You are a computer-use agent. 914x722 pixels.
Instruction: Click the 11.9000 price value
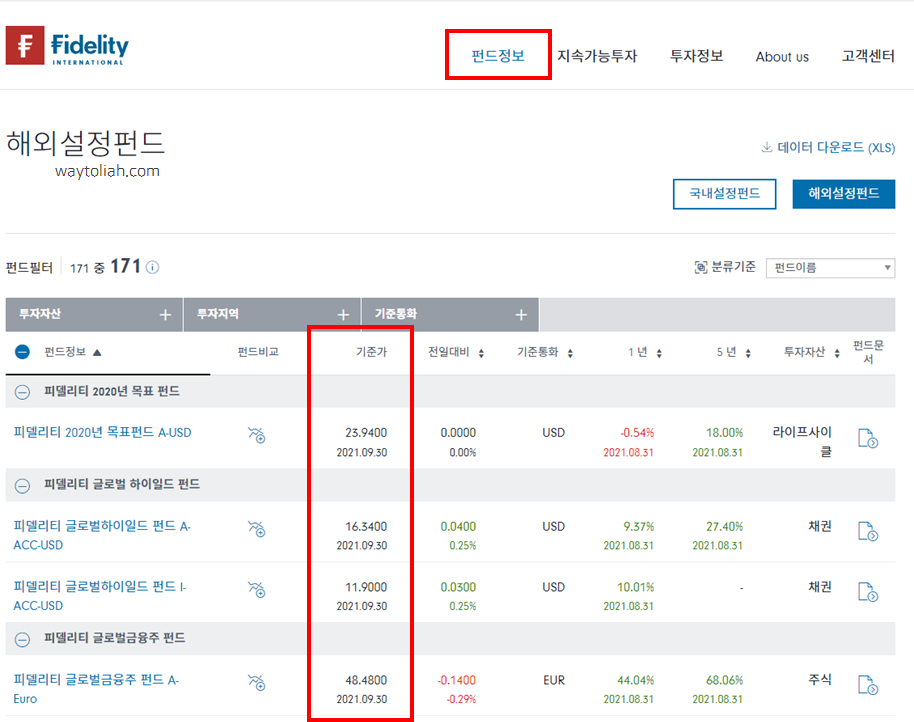click(366, 587)
